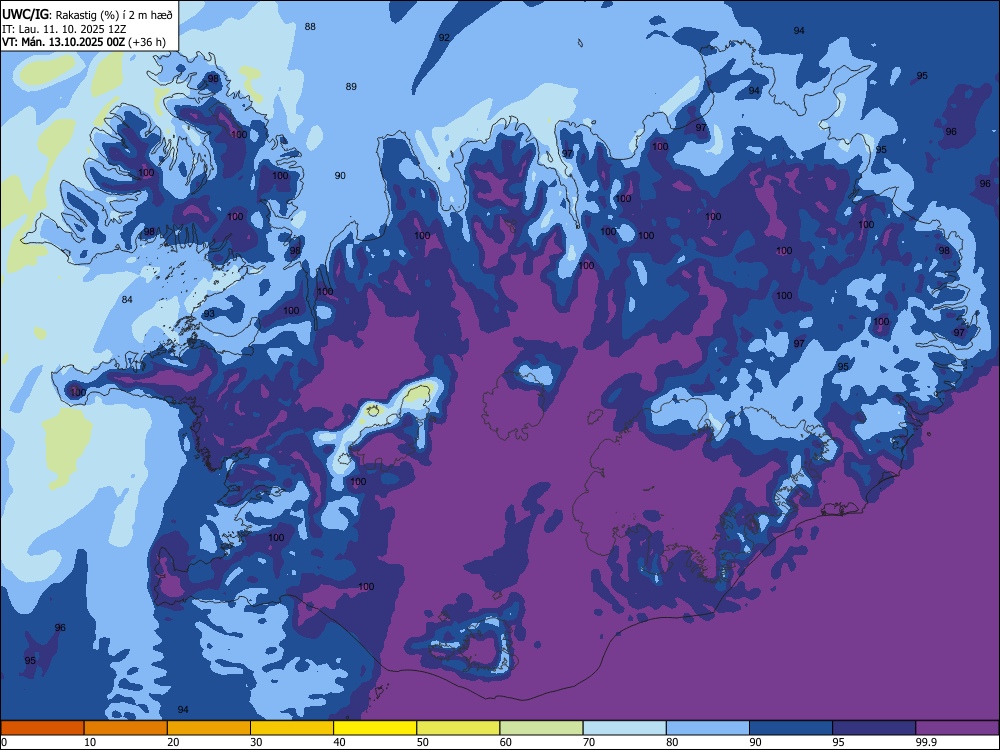Click the map humidity value '84'
Viewport: 1000px width, 750px height.
point(127,300)
